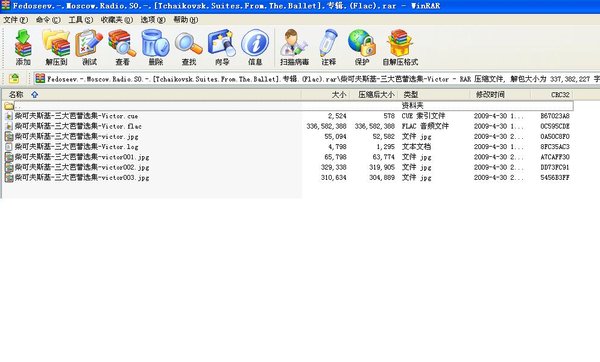Viewport: 600px width, 362px height.
Task: Click the packed size value 52,582
Action: (x=383, y=137)
